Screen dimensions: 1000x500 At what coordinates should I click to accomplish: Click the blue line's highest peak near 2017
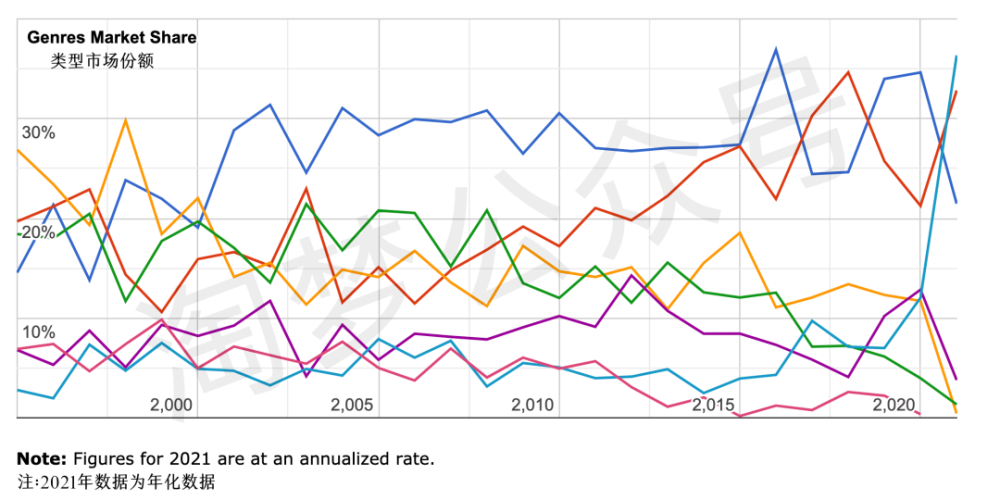click(776, 48)
